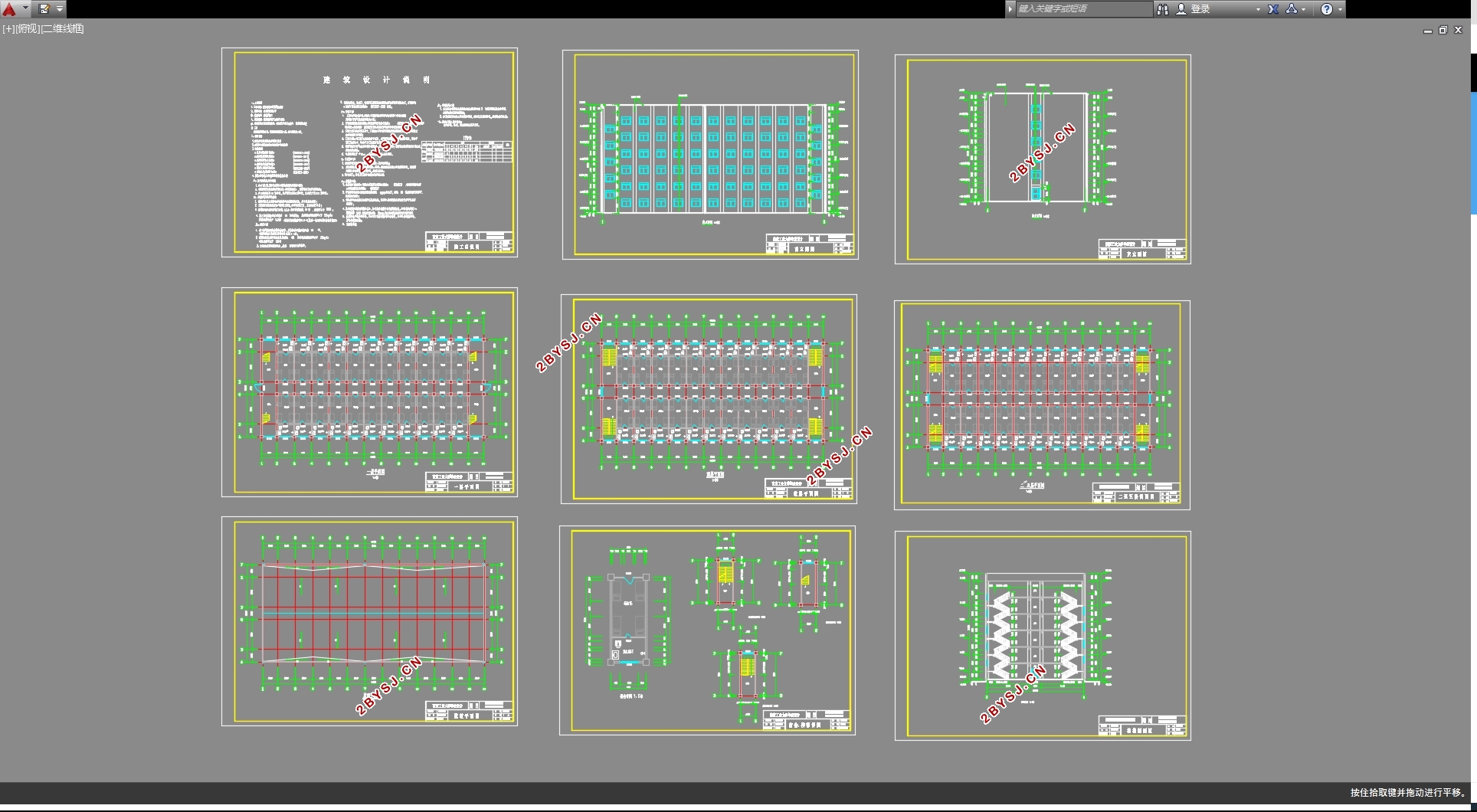Image resolution: width=1477 pixels, height=812 pixels.
Task: Restore down the drawing window
Action: (x=1443, y=31)
